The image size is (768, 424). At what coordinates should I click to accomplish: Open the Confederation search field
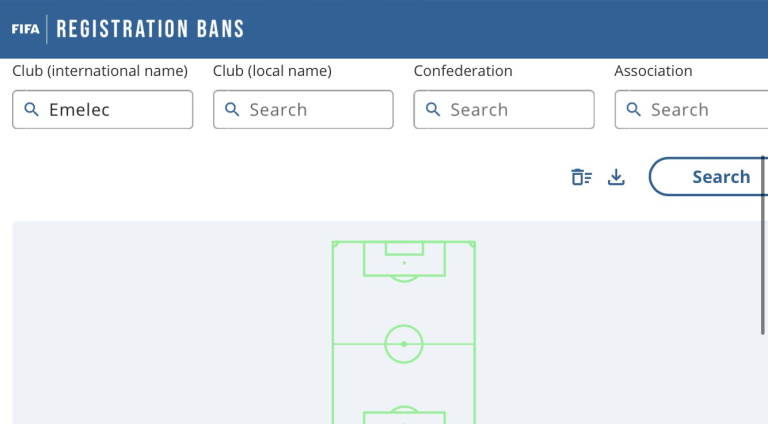click(504, 109)
